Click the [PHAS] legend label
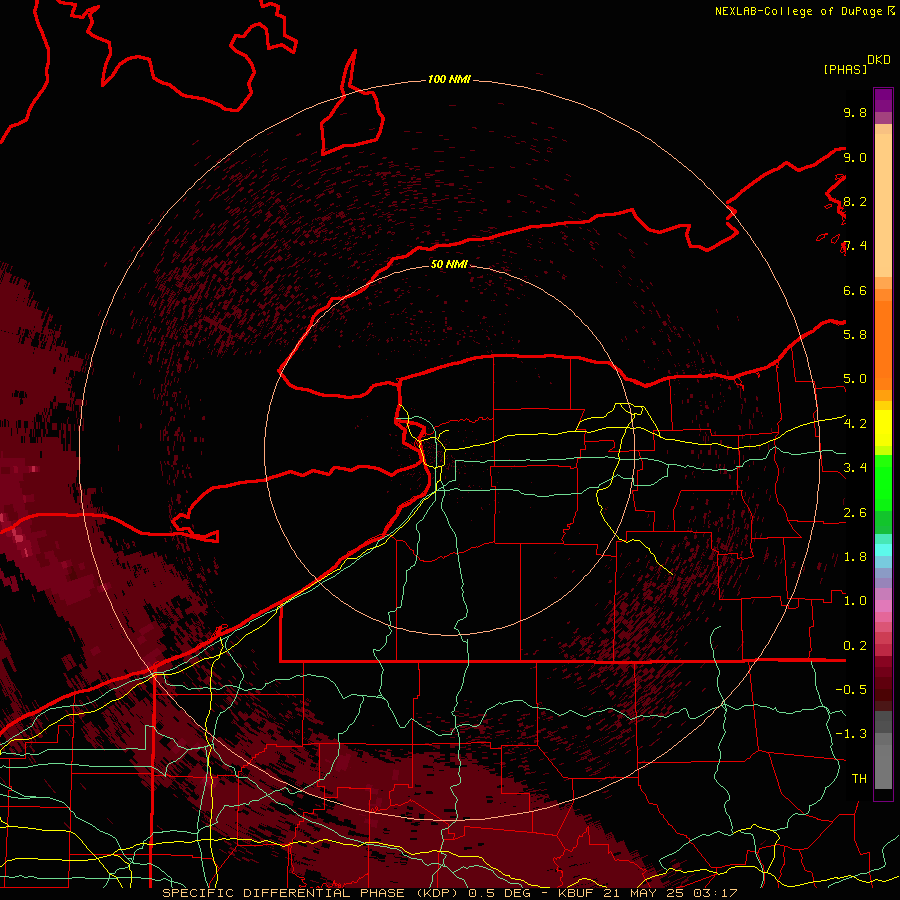Screen dimensions: 900x900 click(x=845, y=69)
